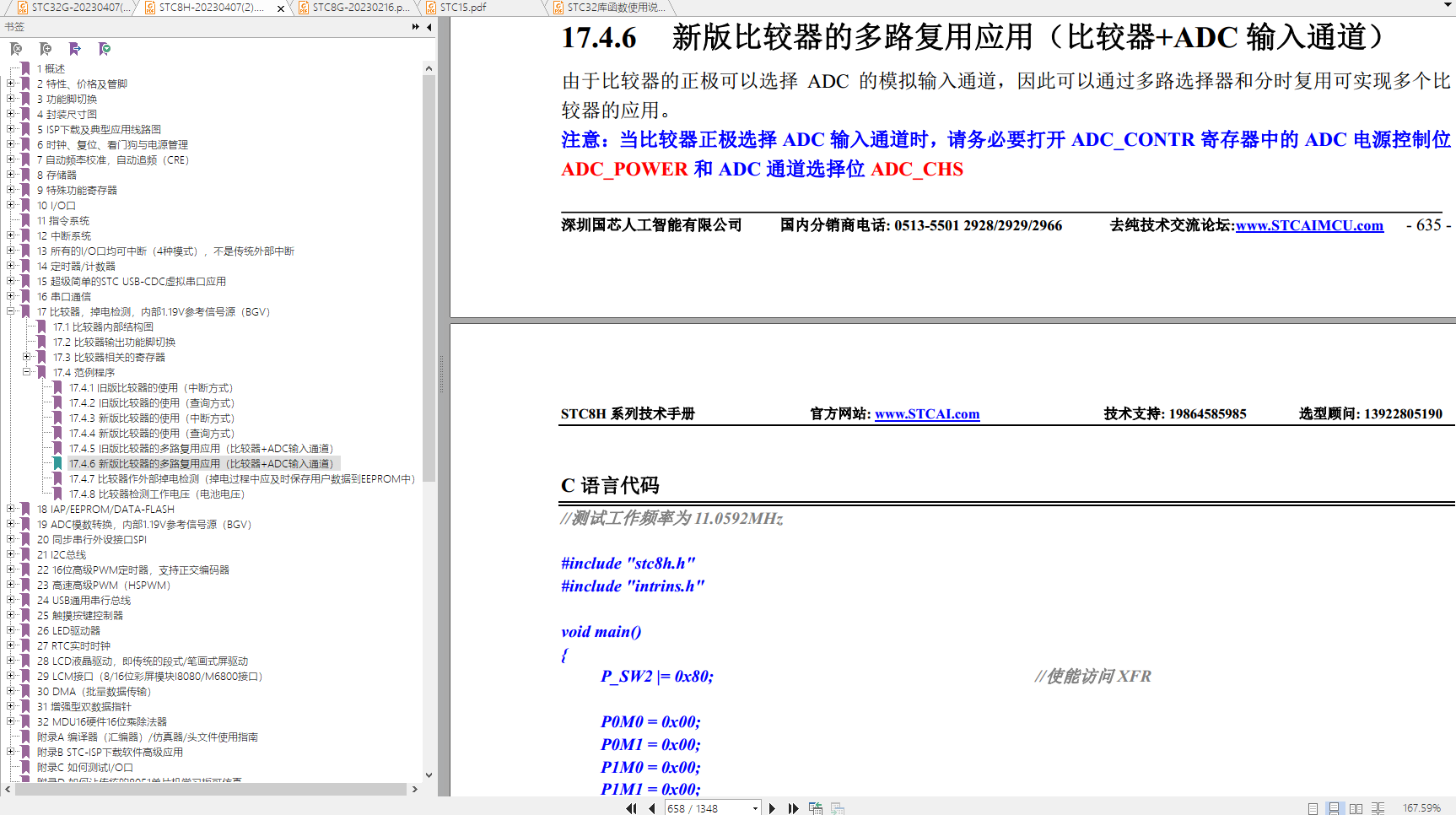Jump to the last page of the document
1456x815 pixels.
tap(793, 808)
